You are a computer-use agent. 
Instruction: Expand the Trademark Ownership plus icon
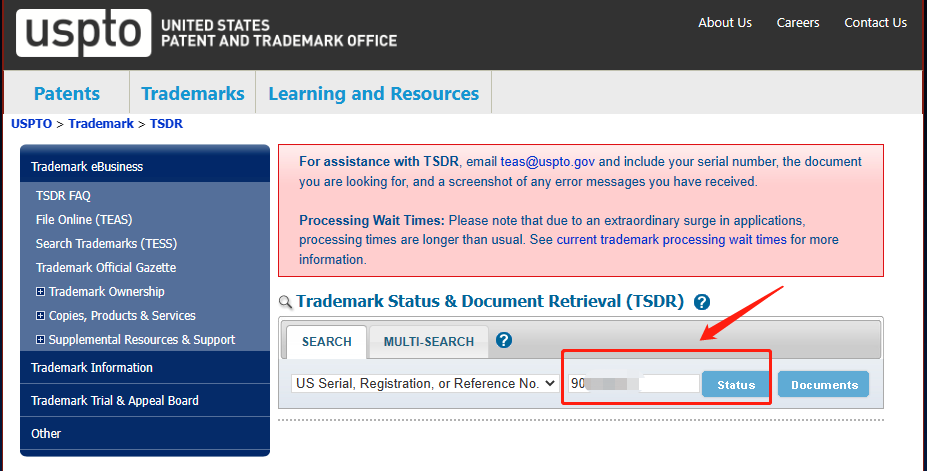[41, 292]
